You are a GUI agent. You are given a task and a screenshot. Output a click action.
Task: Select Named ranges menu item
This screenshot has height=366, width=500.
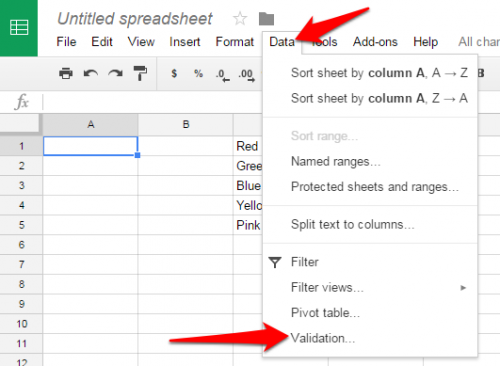[370, 162]
